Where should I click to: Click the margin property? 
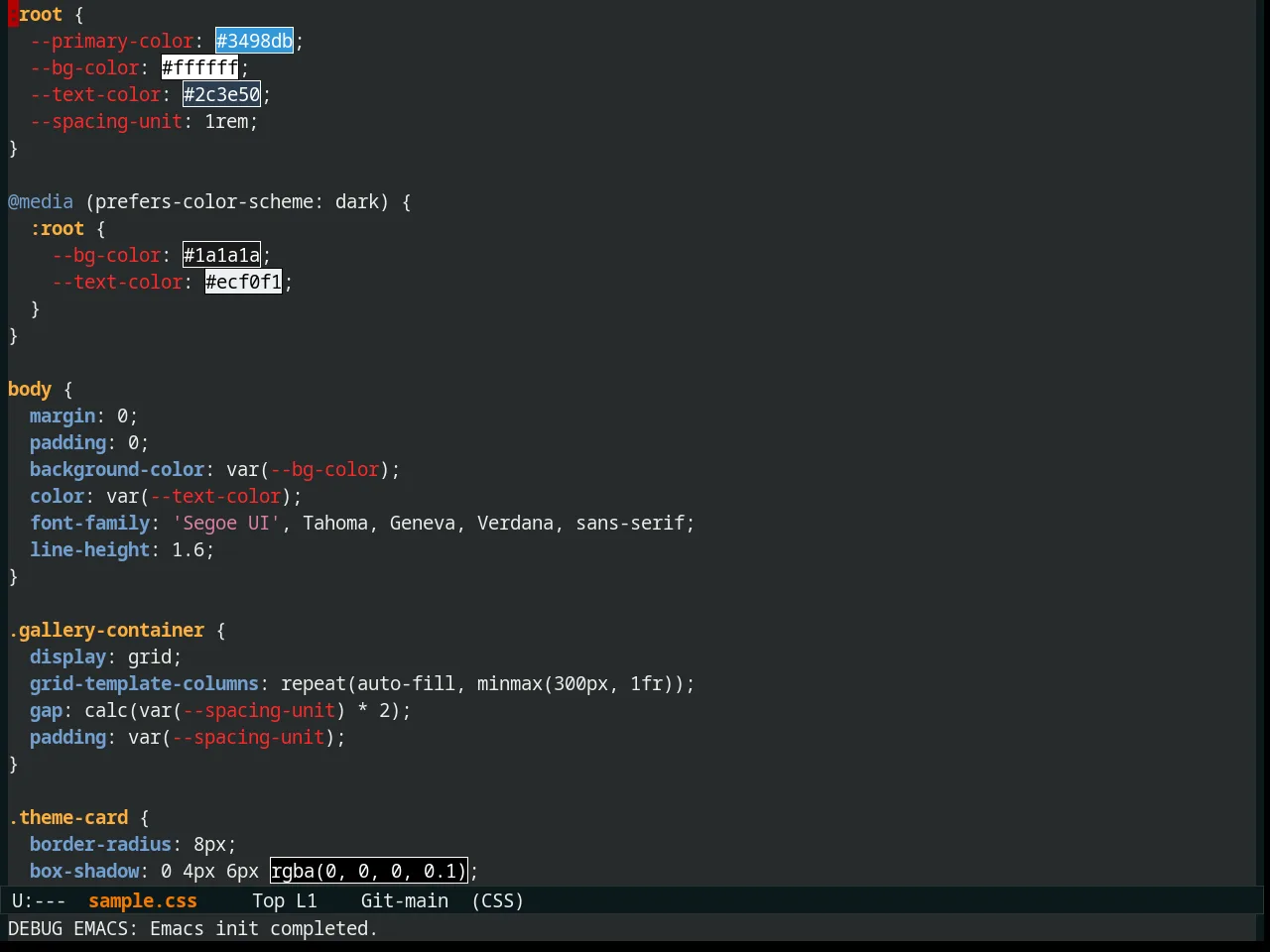pyautogui.click(x=63, y=416)
